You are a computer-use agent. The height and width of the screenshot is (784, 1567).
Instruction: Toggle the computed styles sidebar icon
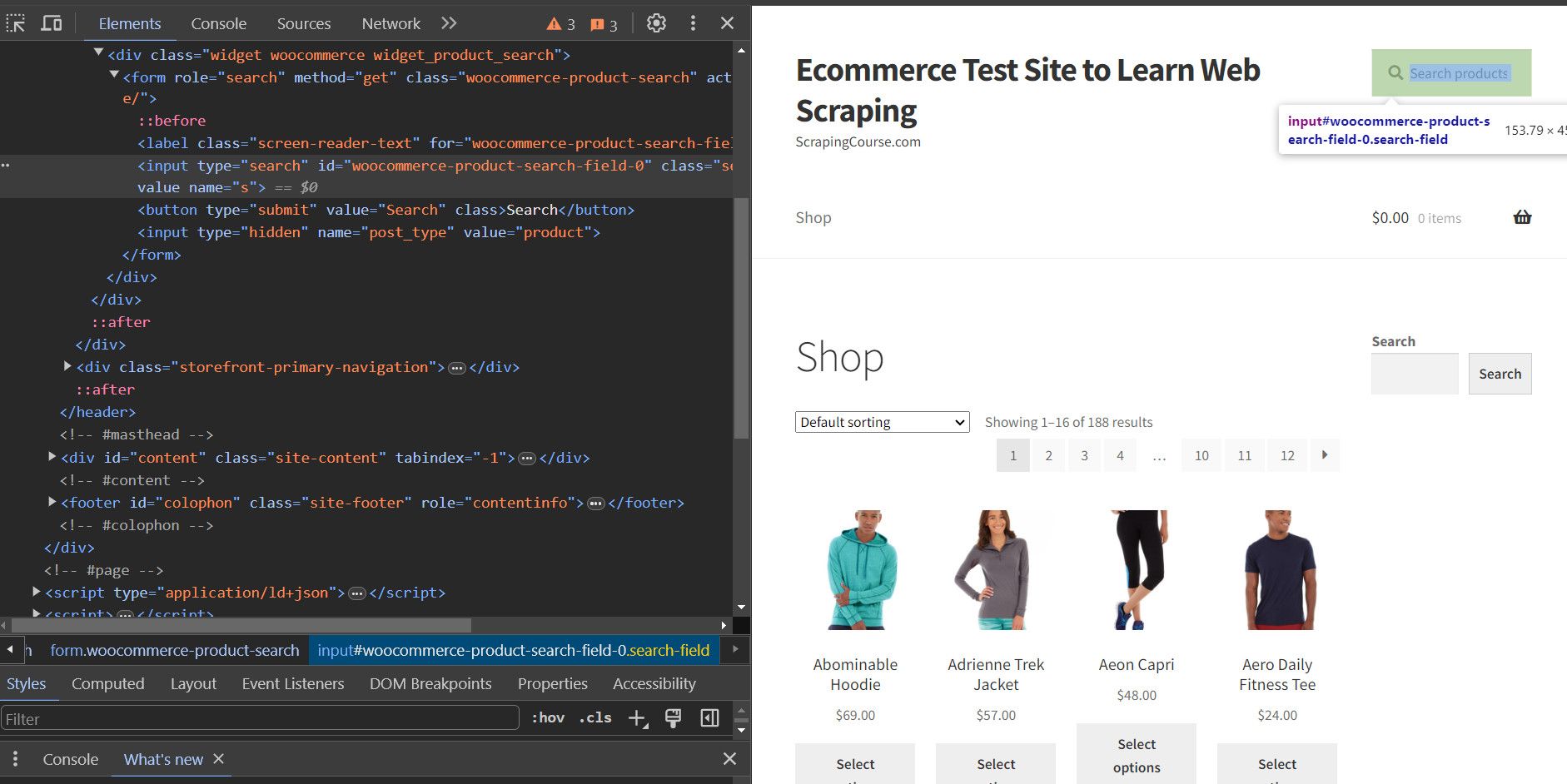click(709, 718)
